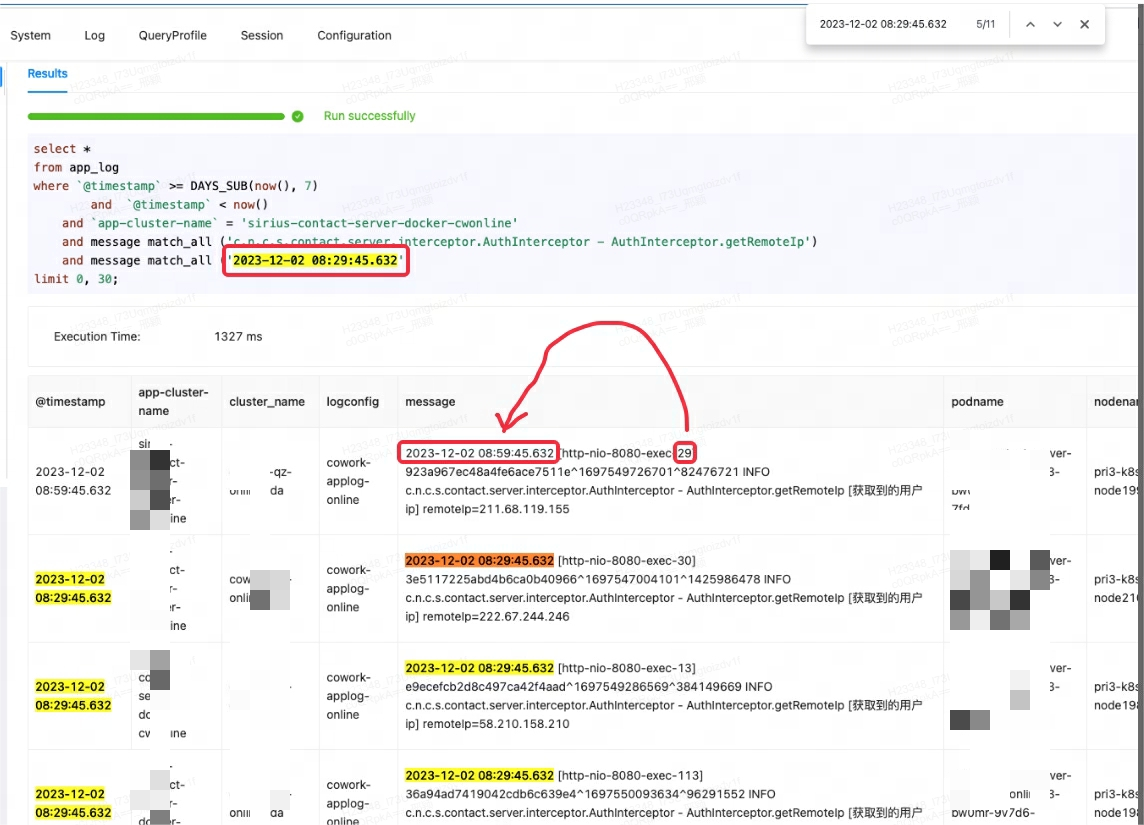Screen dimensions: 1144x825
Task: Open the QueryProfile tab
Action: [x=172, y=35]
